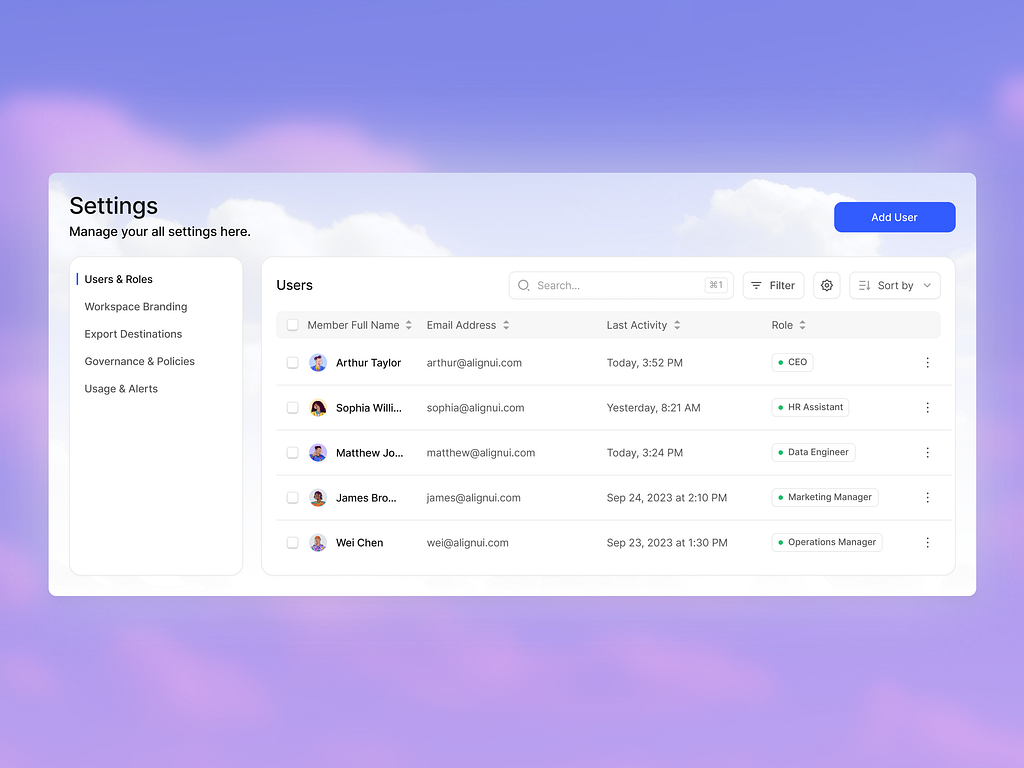Check the checkbox on Arthur Taylor's row
The height and width of the screenshot is (768, 1024).
click(292, 363)
